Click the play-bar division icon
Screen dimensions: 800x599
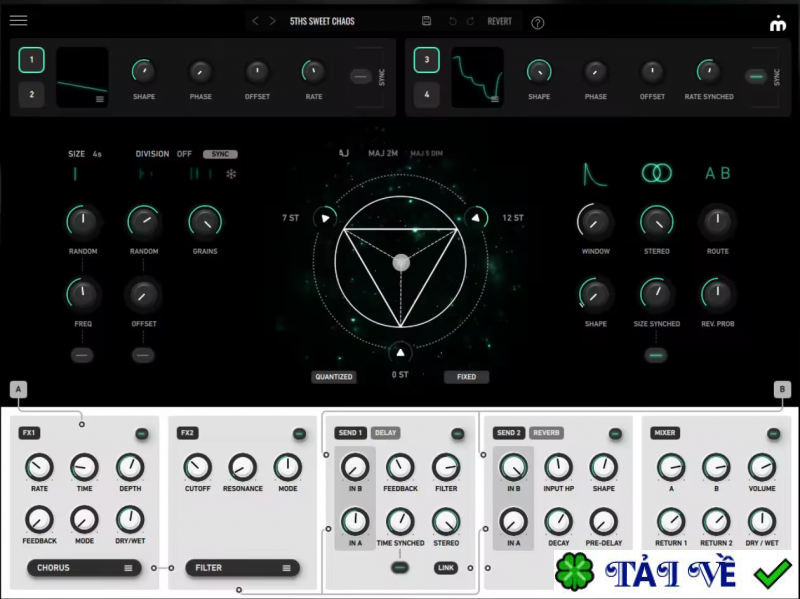(144, 174)
